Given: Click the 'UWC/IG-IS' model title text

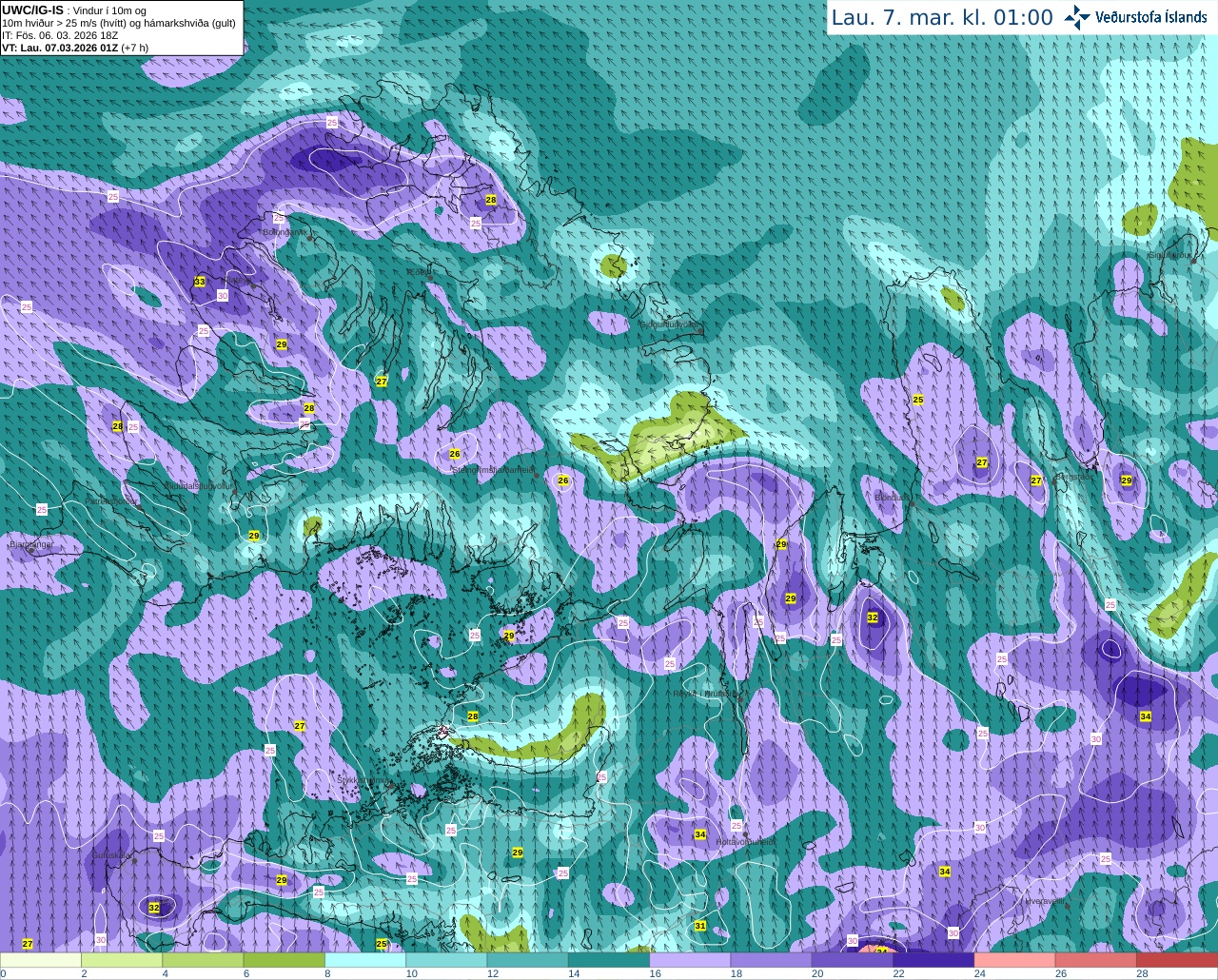Looking at the screenshot, I should pyautogui.click(x=32, y=10).
